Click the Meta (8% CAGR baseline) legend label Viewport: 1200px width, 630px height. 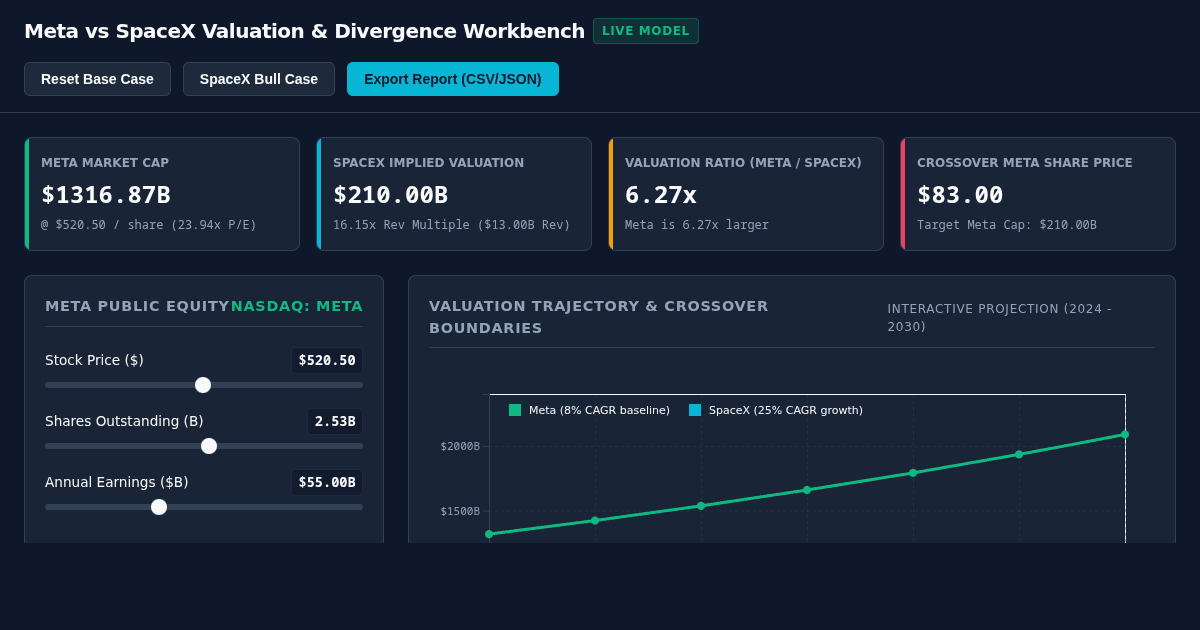[599, 410]
